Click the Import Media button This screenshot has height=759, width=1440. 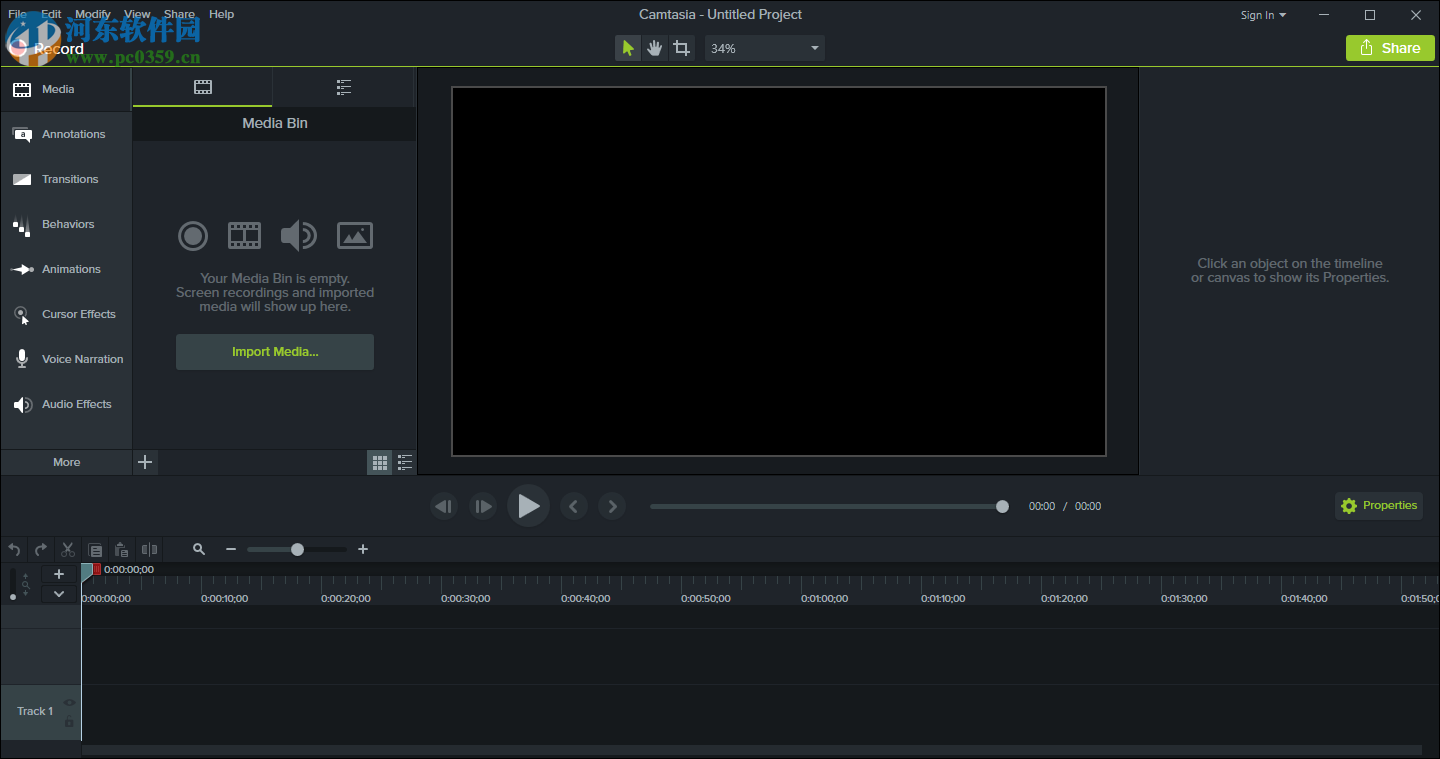274,351
